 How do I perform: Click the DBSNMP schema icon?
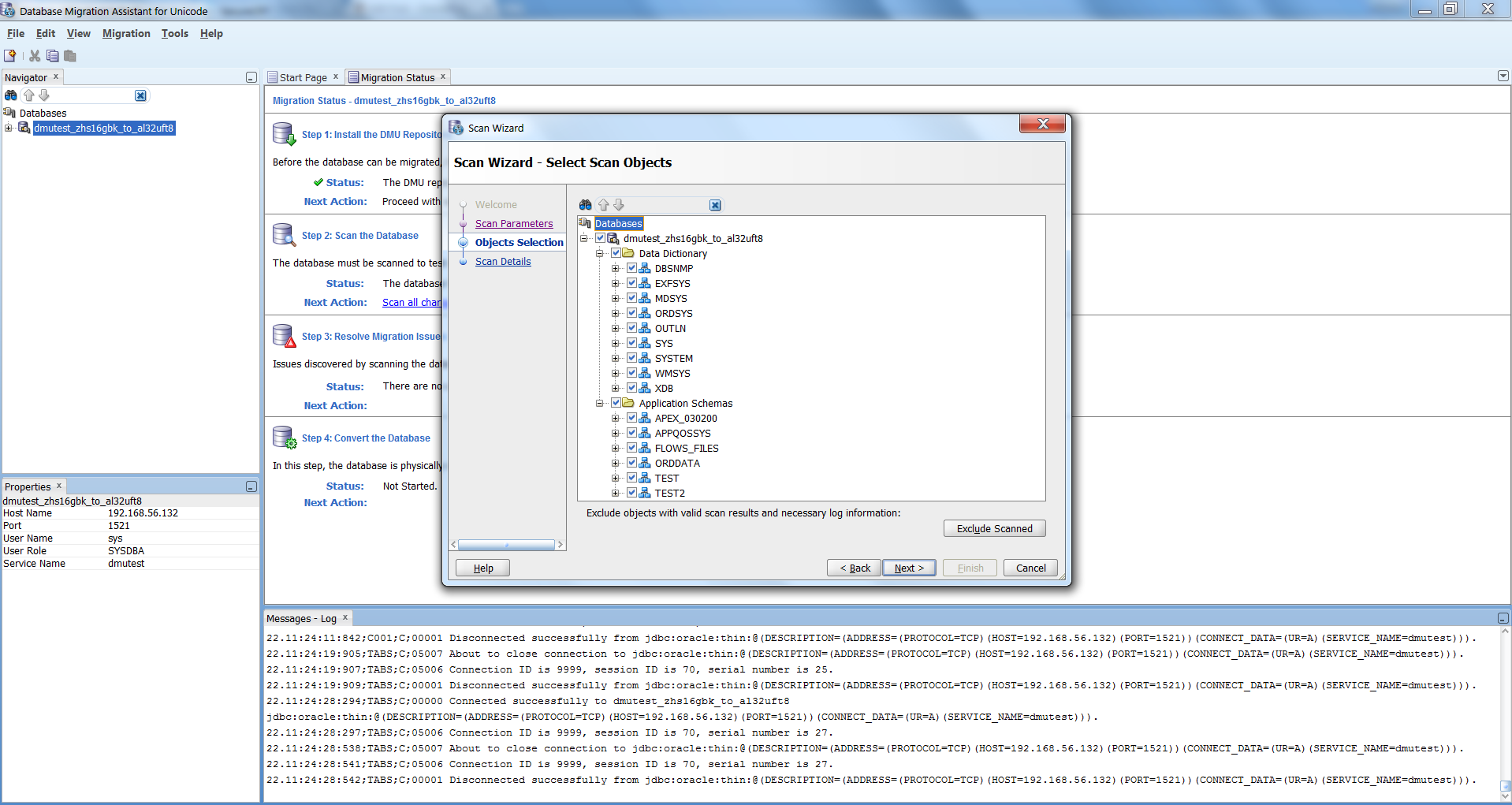tap(645, 268)
